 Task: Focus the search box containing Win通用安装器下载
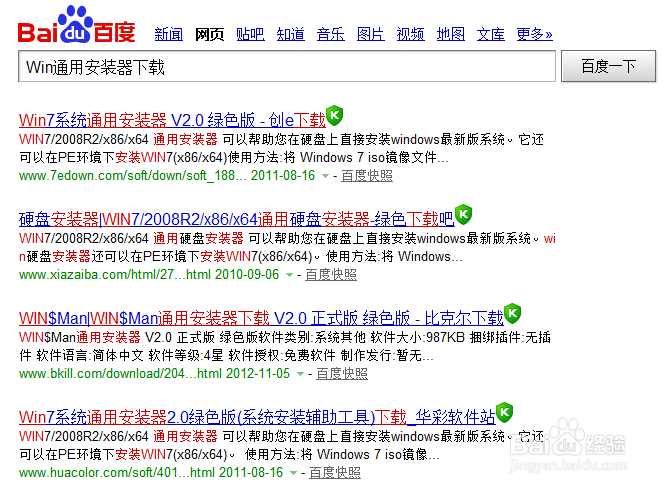287,66
